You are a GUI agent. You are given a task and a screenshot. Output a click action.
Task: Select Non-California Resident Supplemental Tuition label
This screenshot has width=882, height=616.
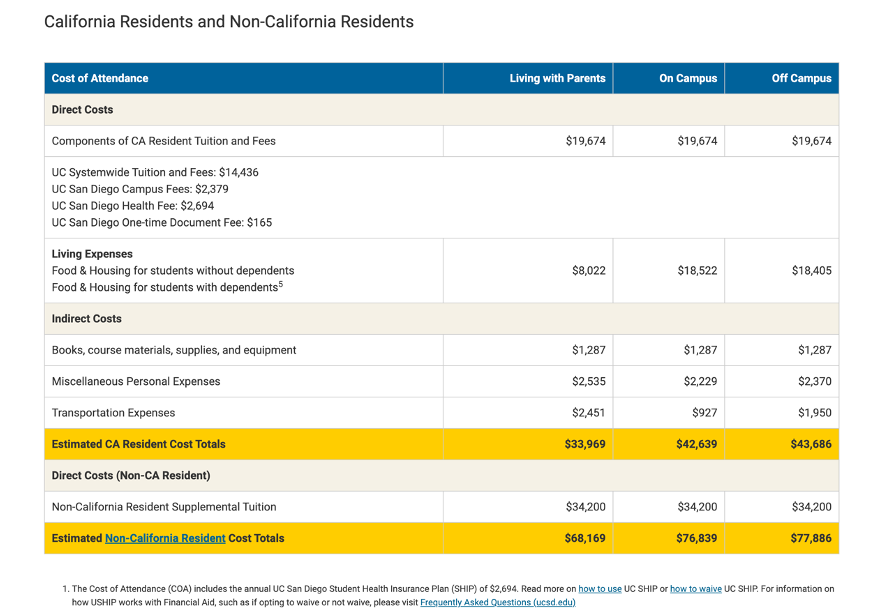[164, 507]
